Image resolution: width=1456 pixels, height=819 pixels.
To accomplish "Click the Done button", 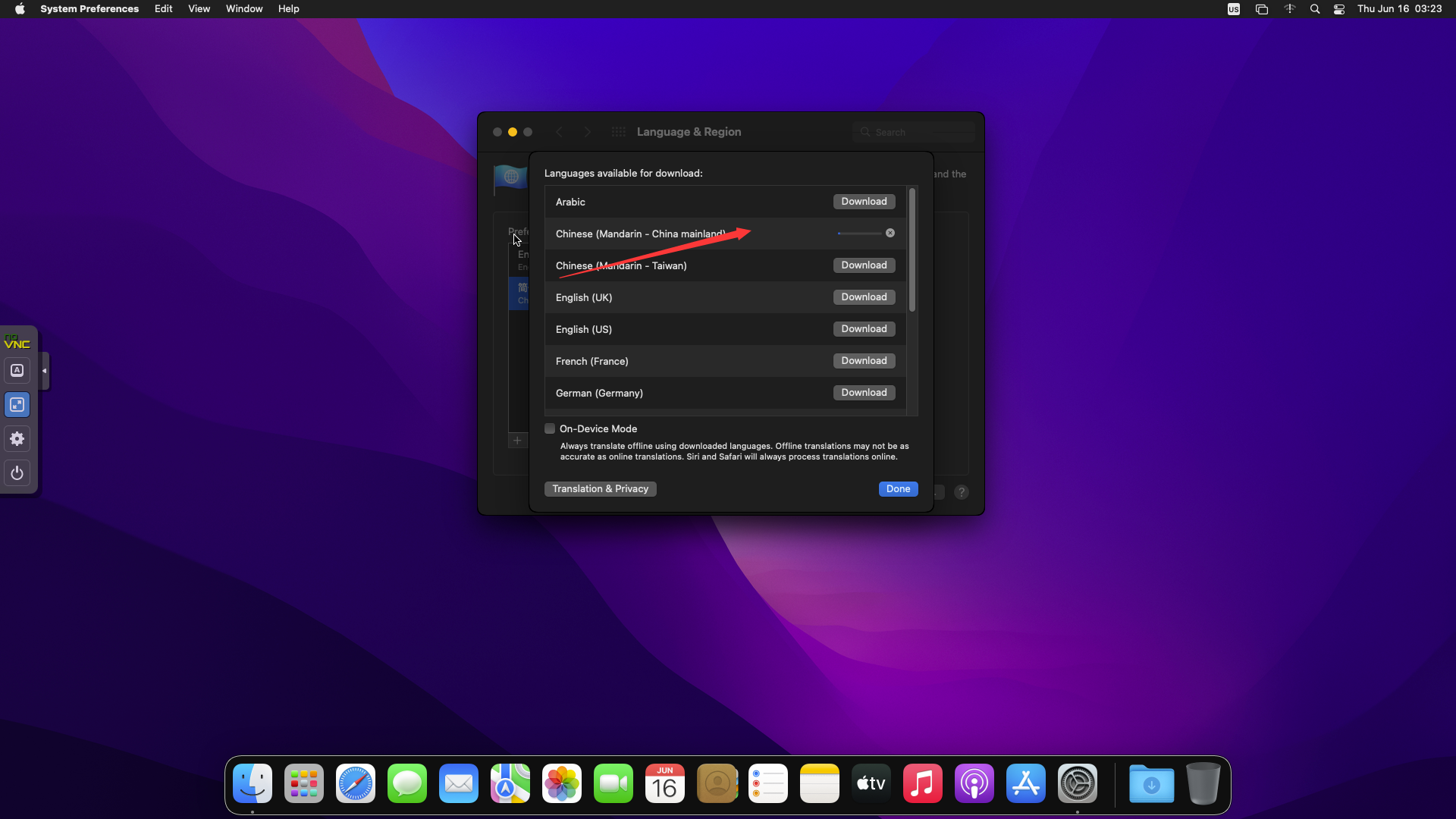I will (899, 489).
